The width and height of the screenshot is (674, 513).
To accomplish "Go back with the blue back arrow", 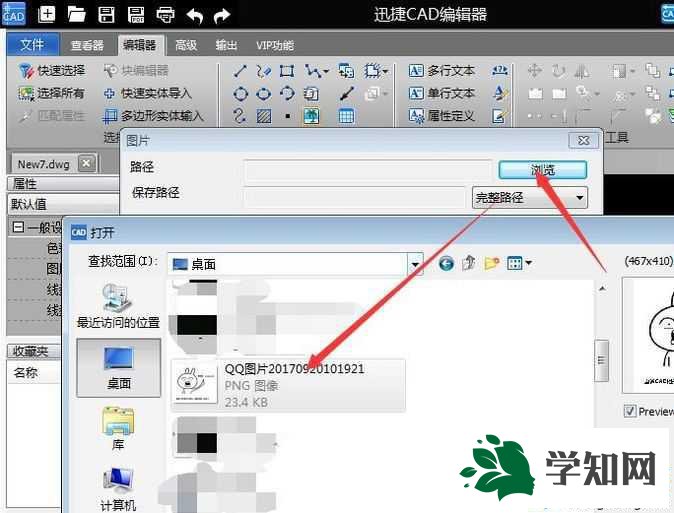I will point(446,263).
